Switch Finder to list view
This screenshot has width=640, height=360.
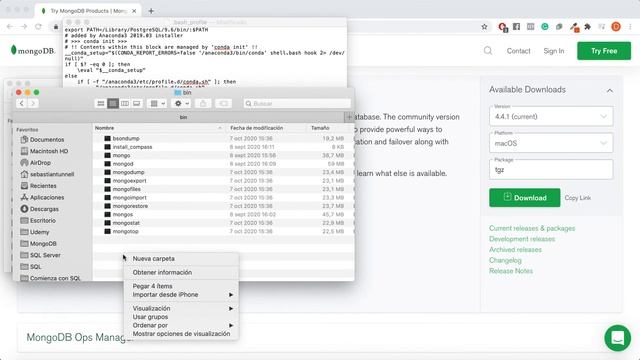[113, 103]
